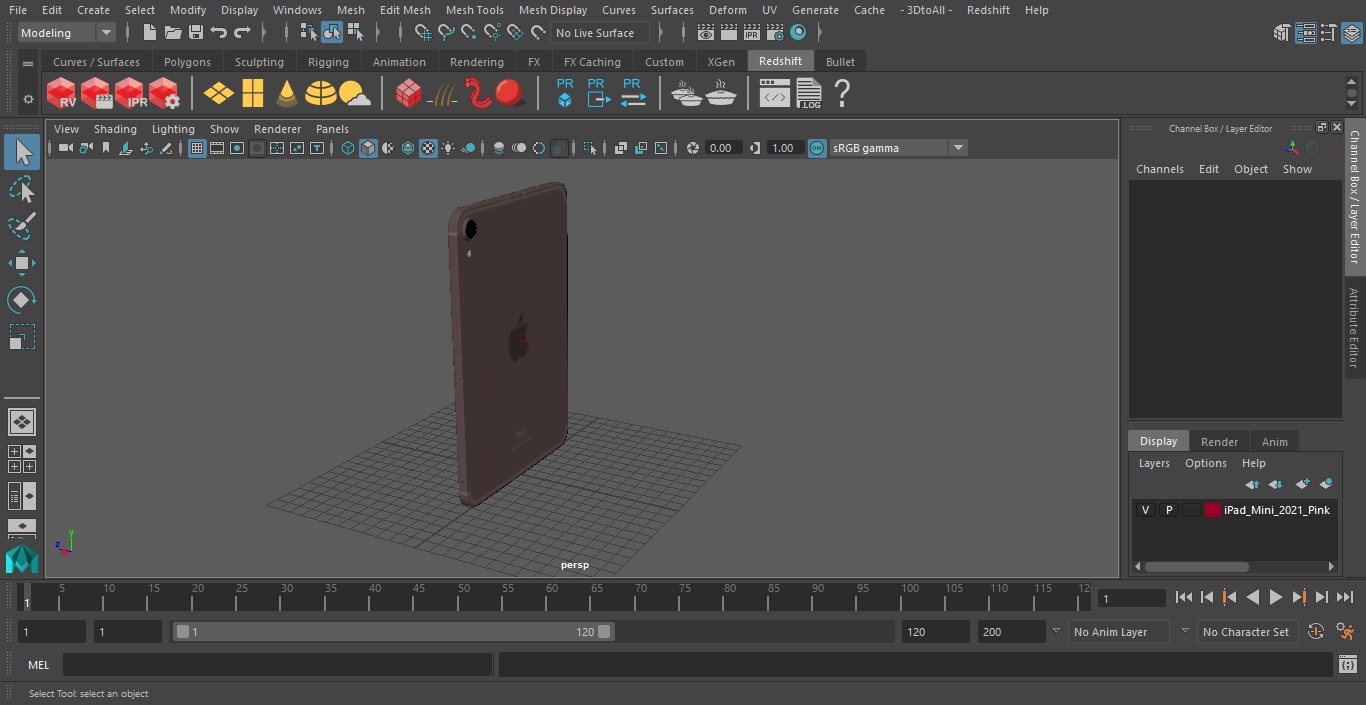1366x705 pixels.
Task: Open No Live Surface field
Action: click(601, 33)
